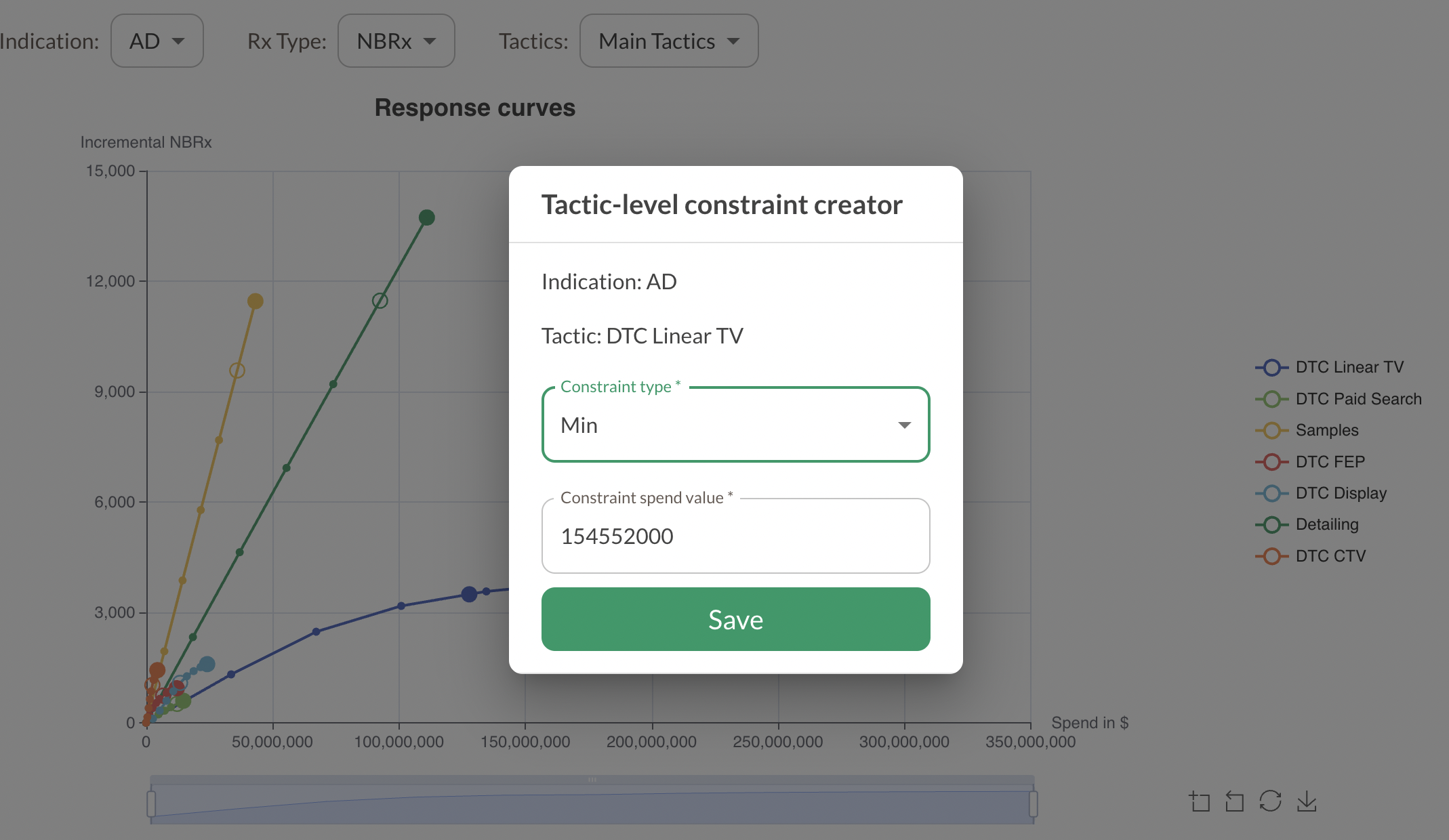Click the 15,000 y-axis tick label

(x=110, y=171)
